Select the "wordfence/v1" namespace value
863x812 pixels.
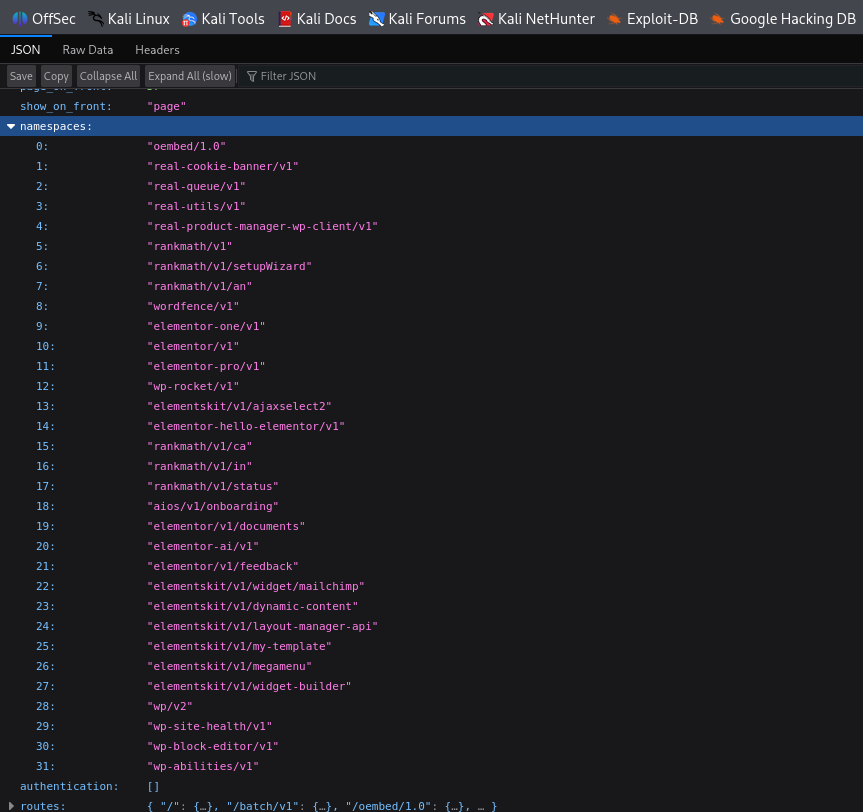pyautogui.click(x=193, y=306)
